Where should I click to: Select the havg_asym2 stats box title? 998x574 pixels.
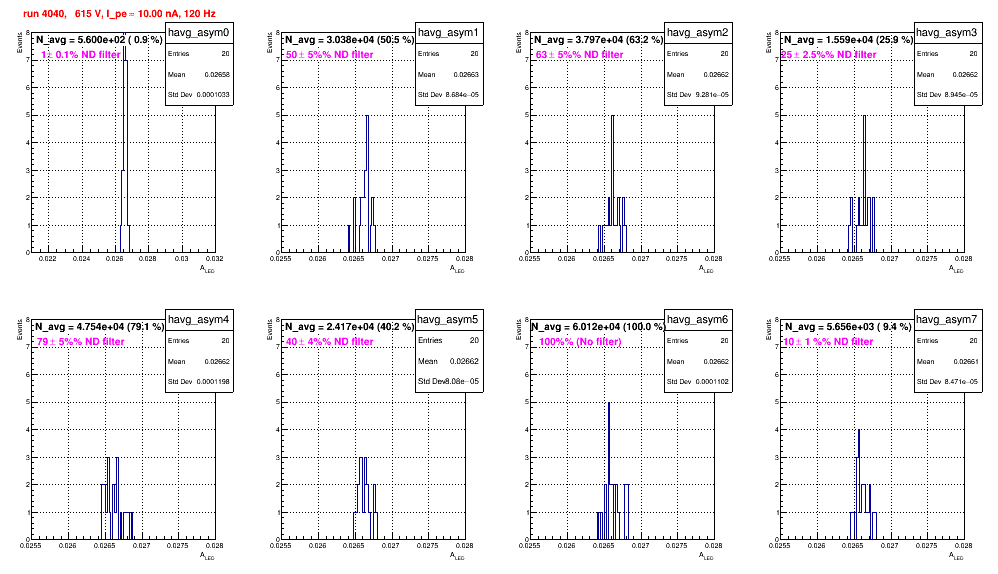tap(698, 32)
